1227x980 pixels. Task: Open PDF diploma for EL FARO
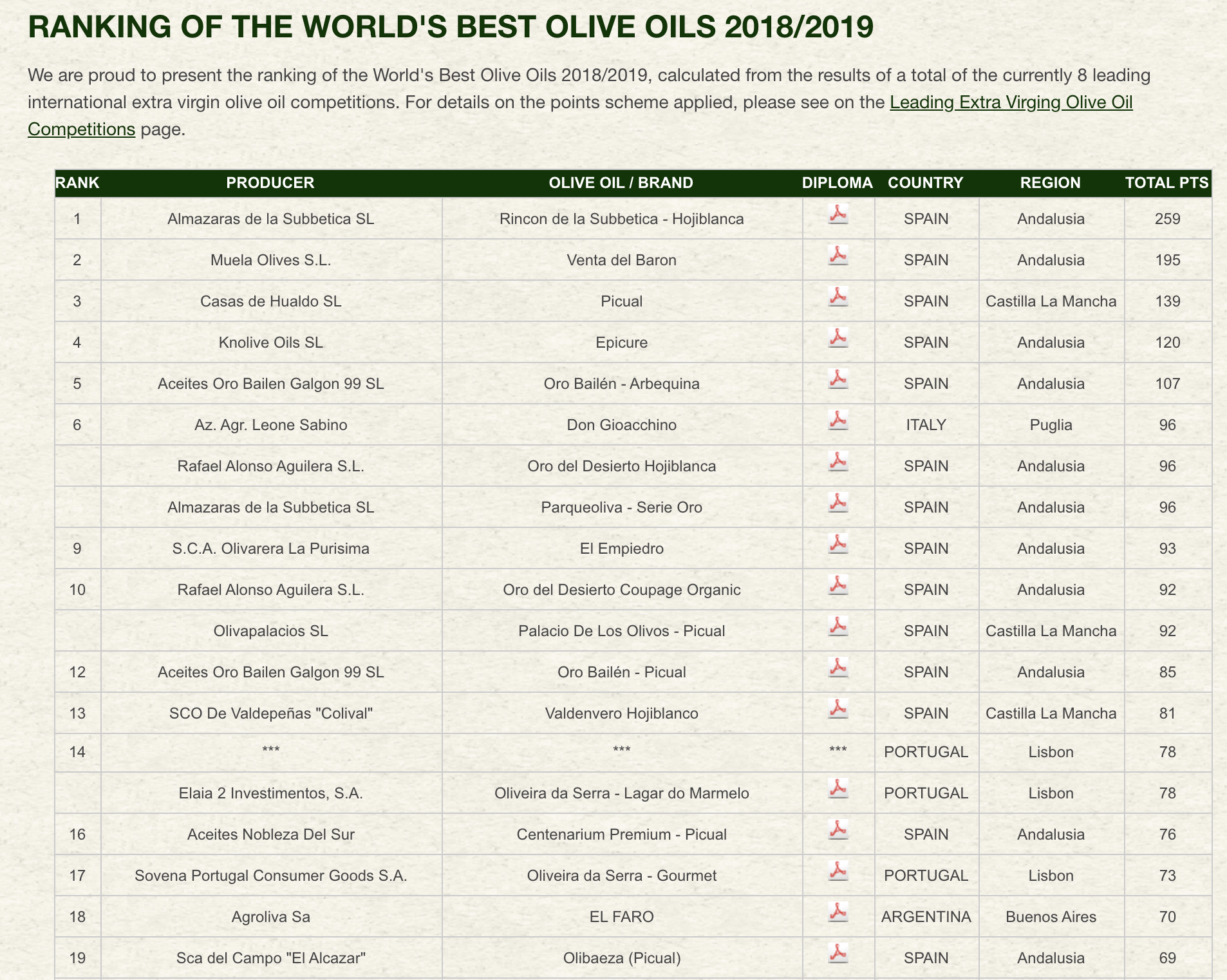click(838, 912)
